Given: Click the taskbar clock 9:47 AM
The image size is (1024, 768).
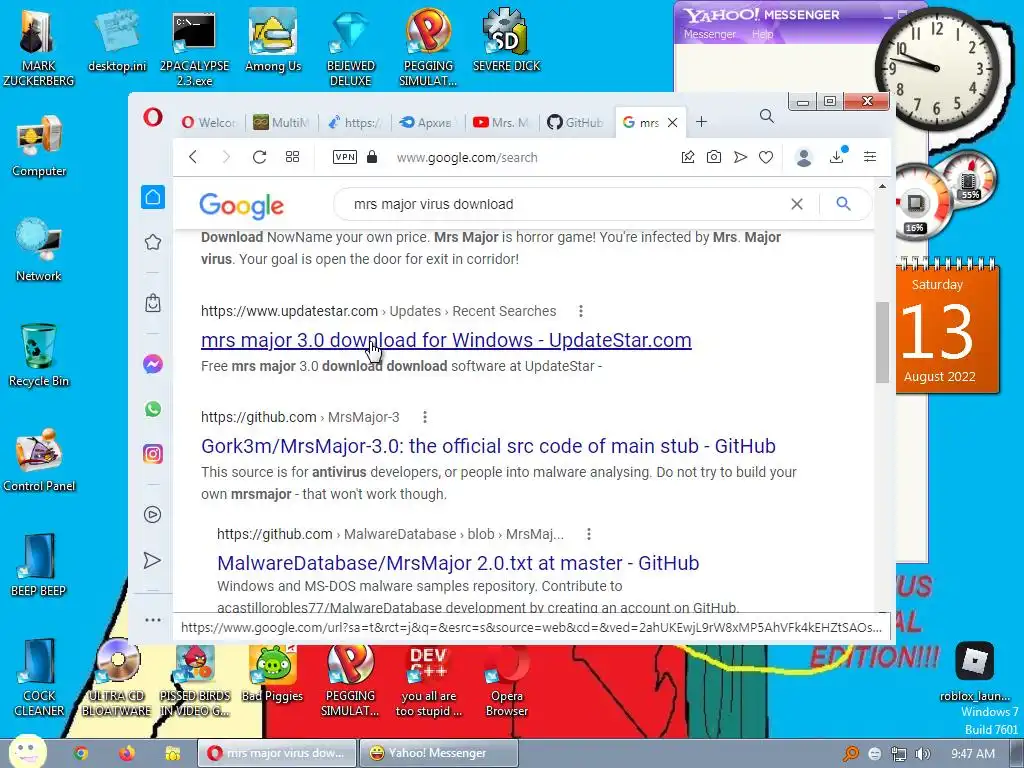Looking at the screenshot, I should coord(972,754).
